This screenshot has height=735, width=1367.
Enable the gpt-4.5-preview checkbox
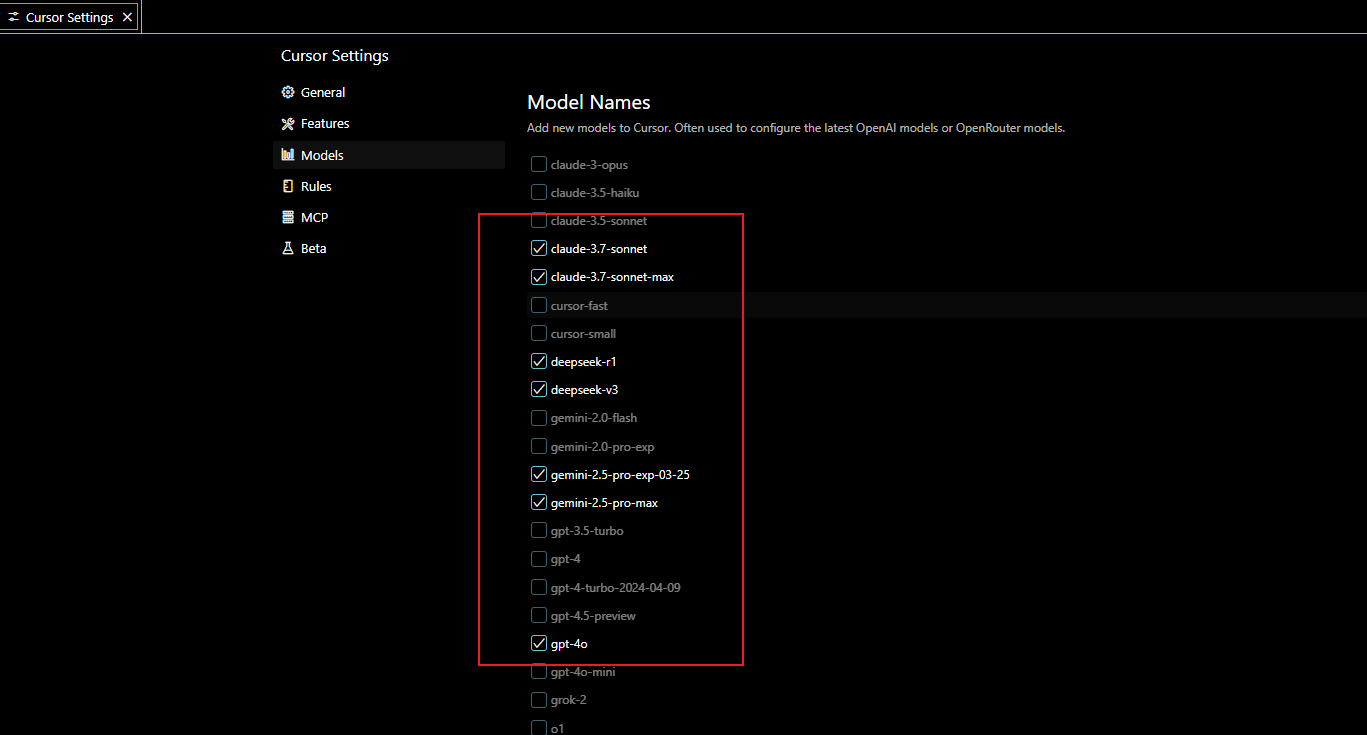click(539, 615)
